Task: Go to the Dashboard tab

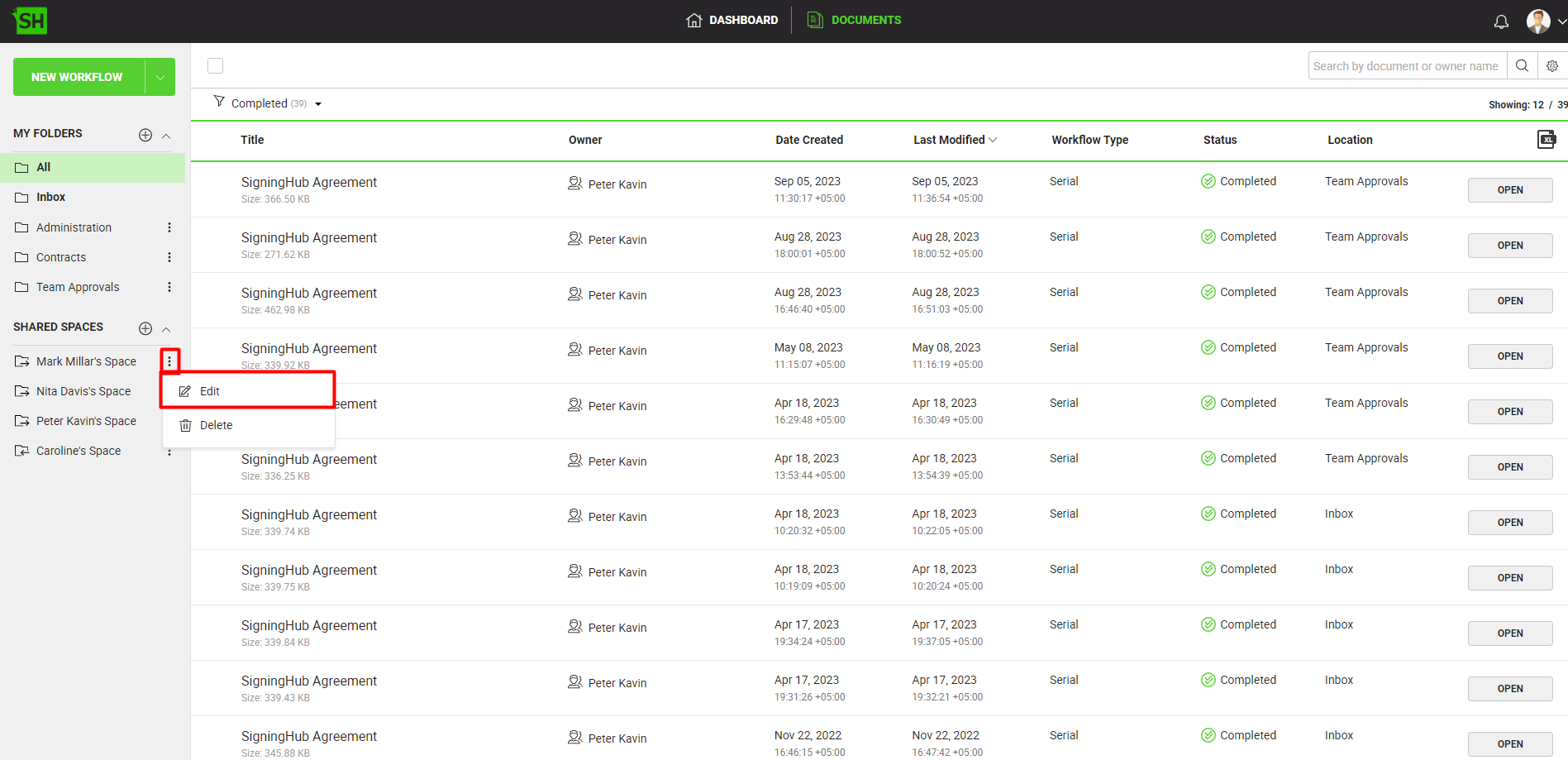Action: [732, 20]
